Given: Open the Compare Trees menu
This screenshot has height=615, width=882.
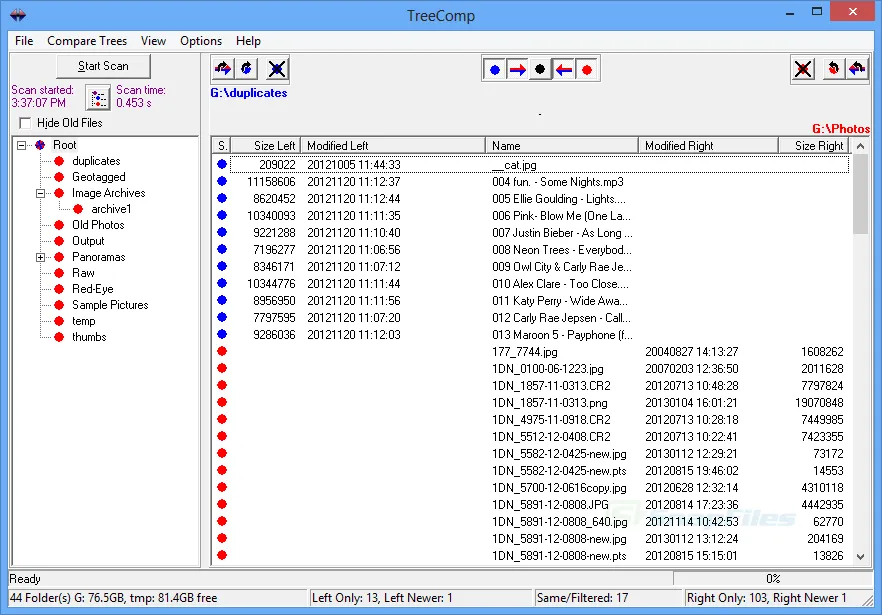Looking at the screenshot, I should tap(87, 41).
